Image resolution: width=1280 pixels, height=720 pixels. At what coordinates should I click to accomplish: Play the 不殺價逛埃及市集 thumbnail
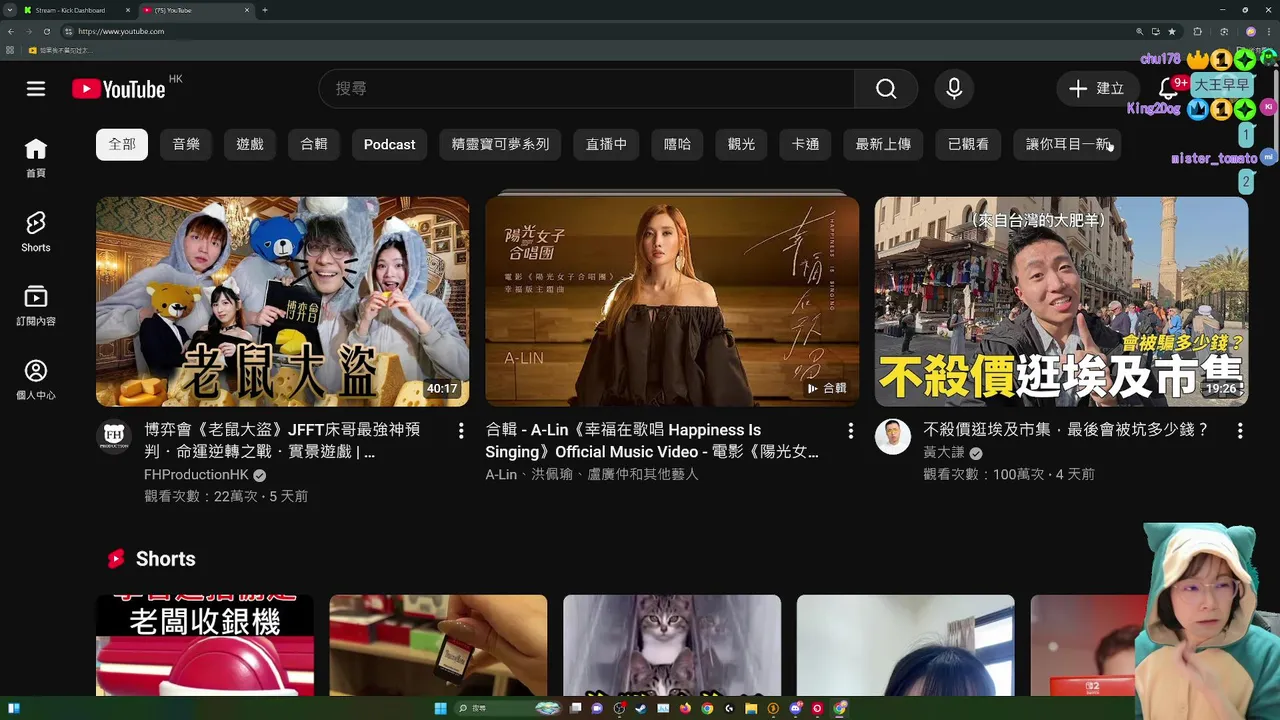(x=1061, y=301)
